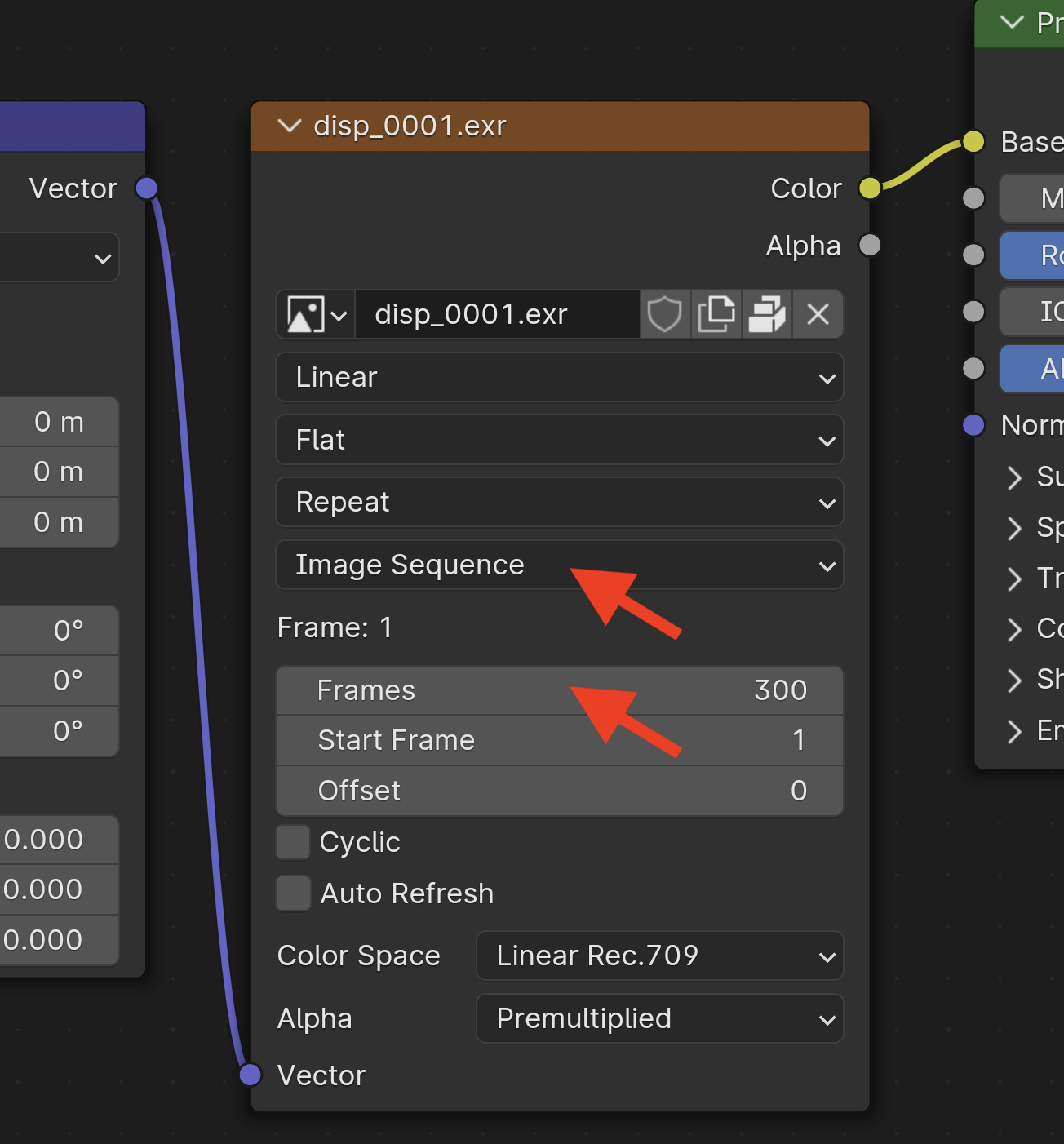
Task: Open the dropdown below Vector on left node
Action: pos(59,258)
